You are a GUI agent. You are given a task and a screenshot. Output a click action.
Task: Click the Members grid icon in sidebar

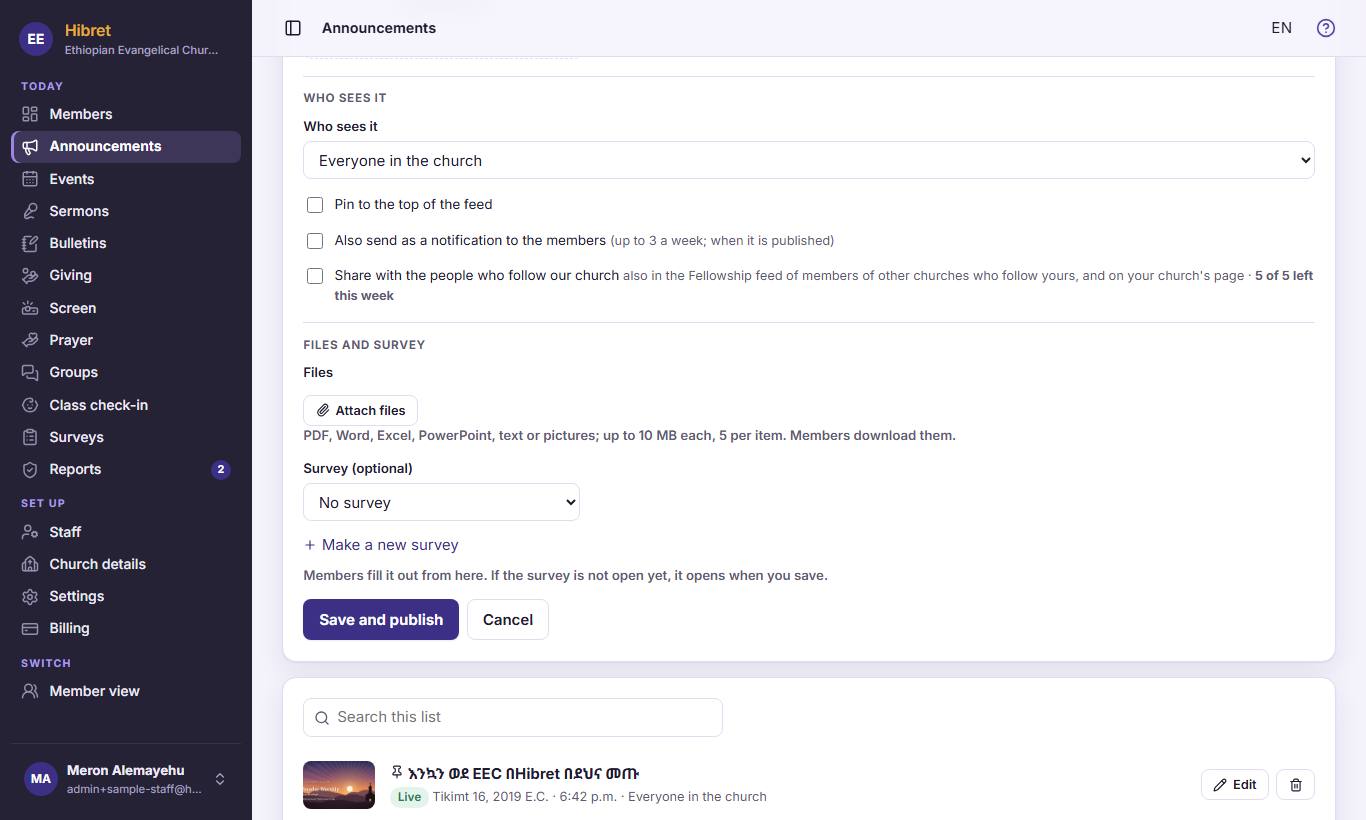coord(30,114)
